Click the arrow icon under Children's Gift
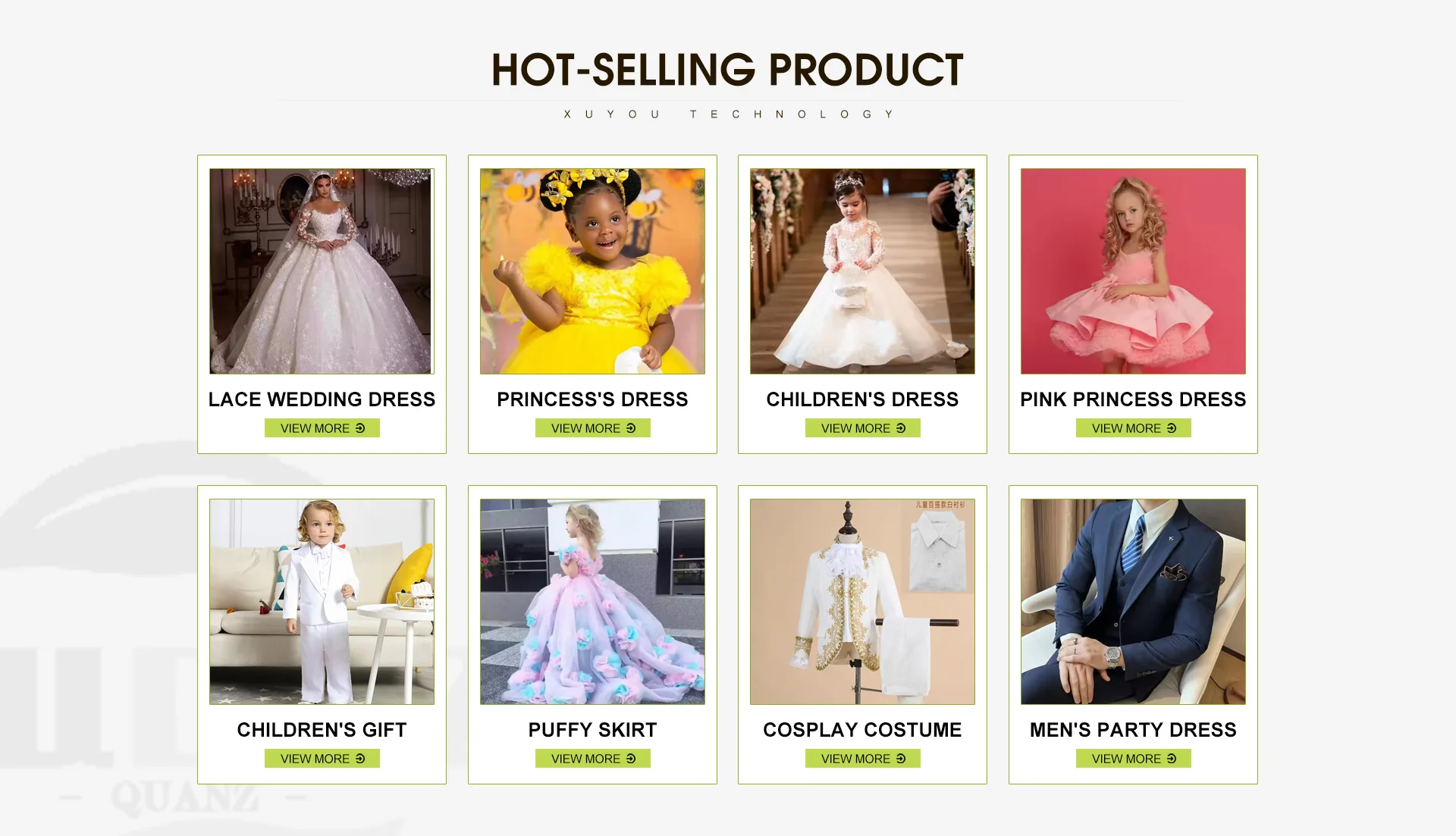Viewport: 1456px width, 836px height. pyautogui.click(x=360, y=759)
